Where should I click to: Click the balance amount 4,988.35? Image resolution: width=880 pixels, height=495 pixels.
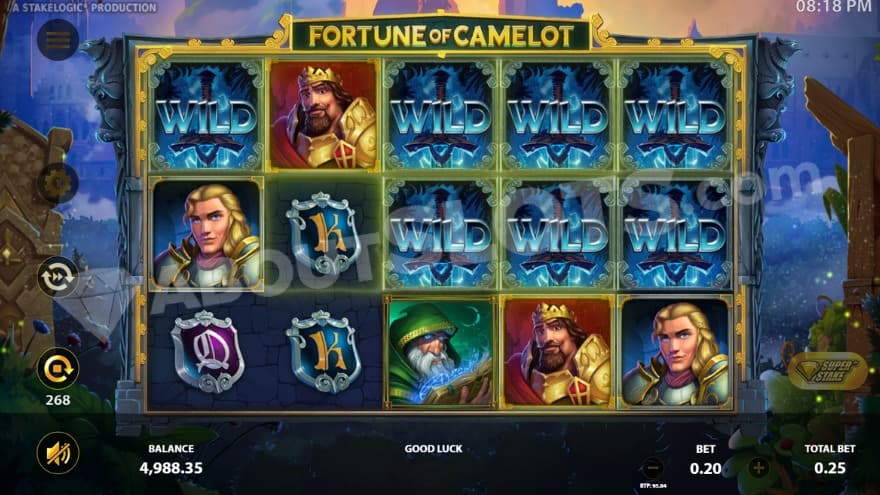(x=171, y=468)
